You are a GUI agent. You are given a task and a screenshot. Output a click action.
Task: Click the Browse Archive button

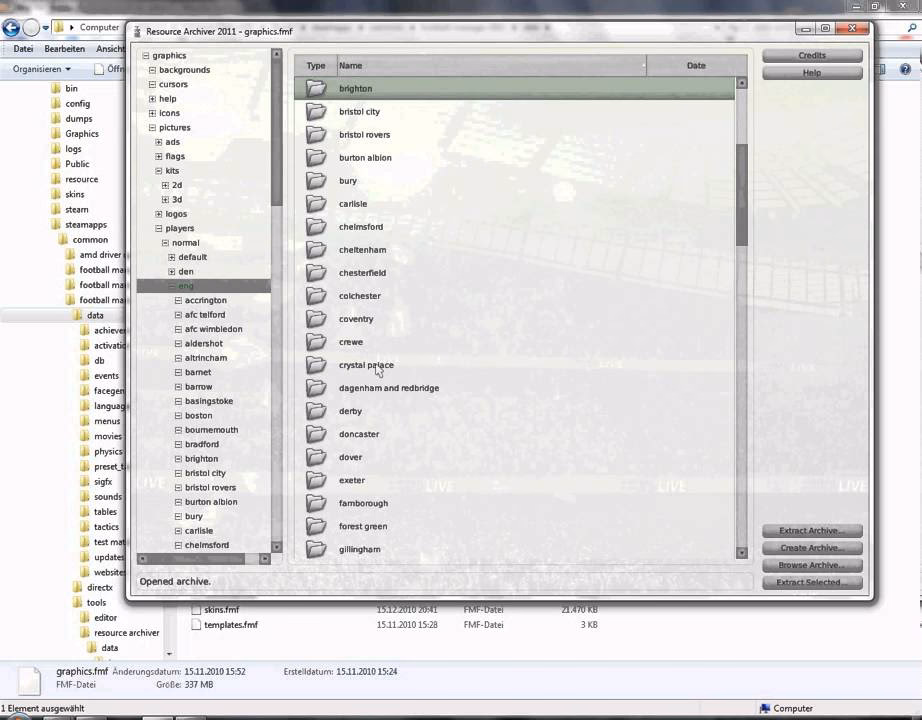pos(812,565)
